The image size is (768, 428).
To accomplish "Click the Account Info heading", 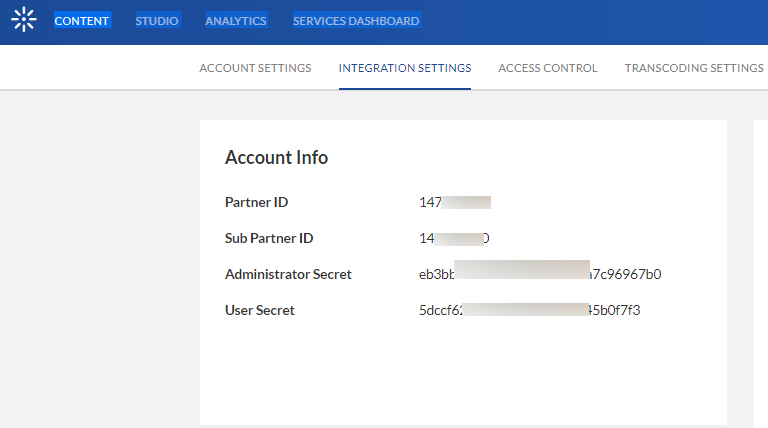I will (276, 157).
